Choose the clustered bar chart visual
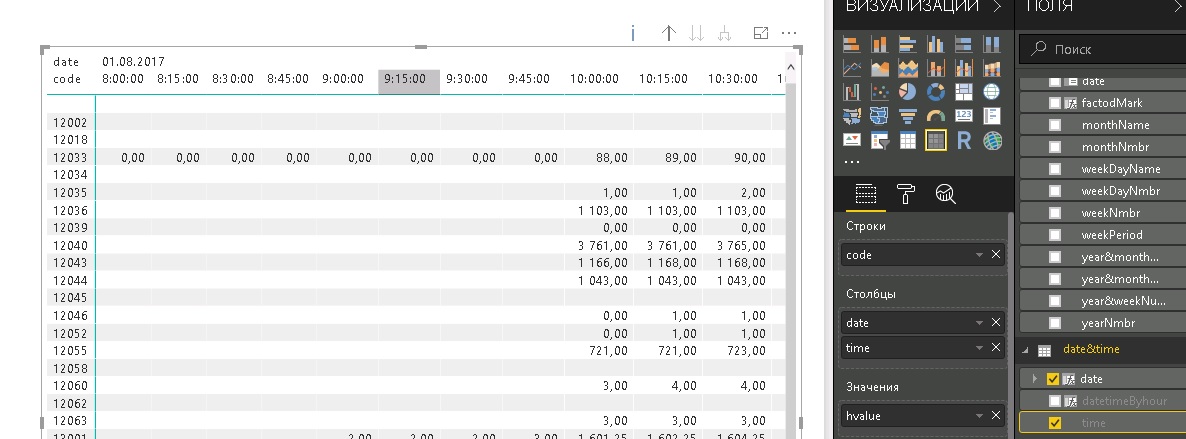The height and width of the screenshot is (439, 1186). click(x=908, y=44)
